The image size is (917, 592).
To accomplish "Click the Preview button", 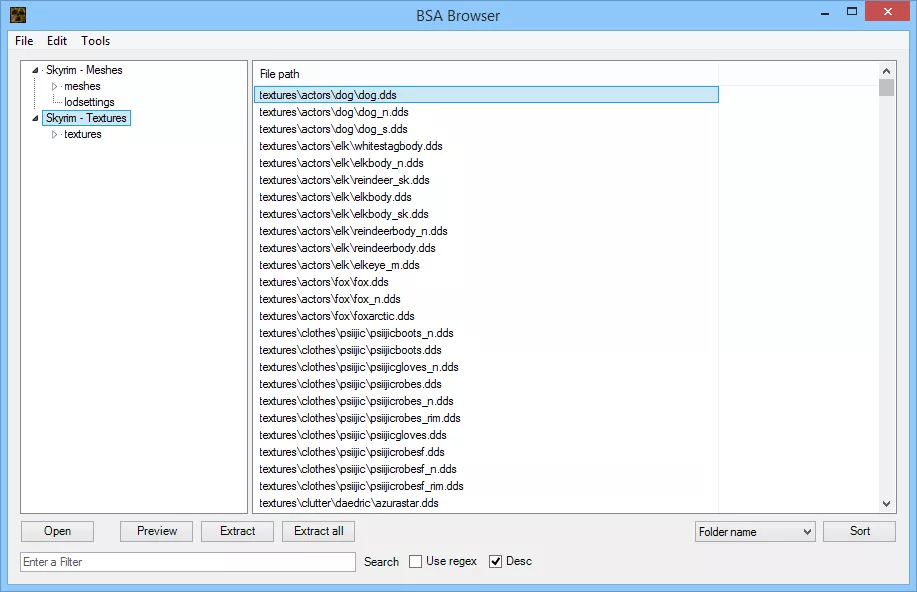I will pyautogui.click(x=157, y=531).
